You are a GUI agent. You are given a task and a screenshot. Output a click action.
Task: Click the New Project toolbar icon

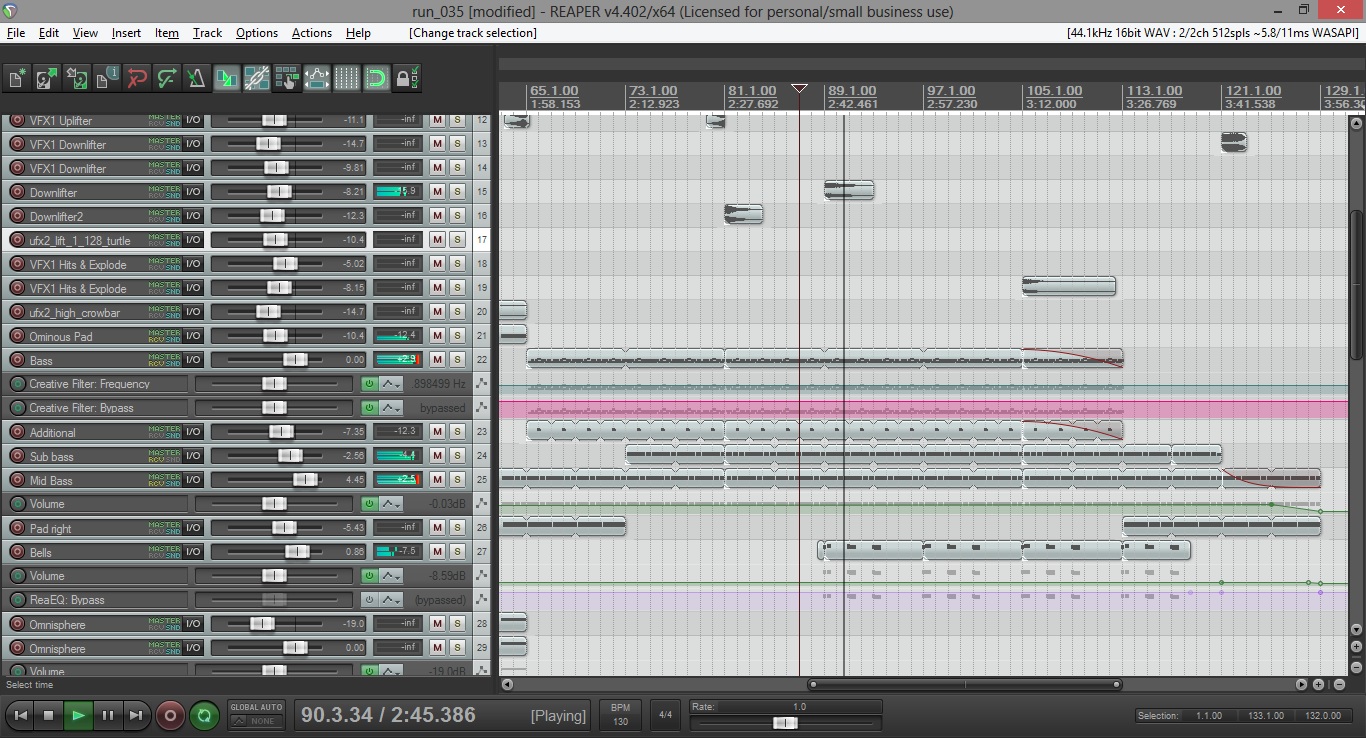click(x=17, y=78)
